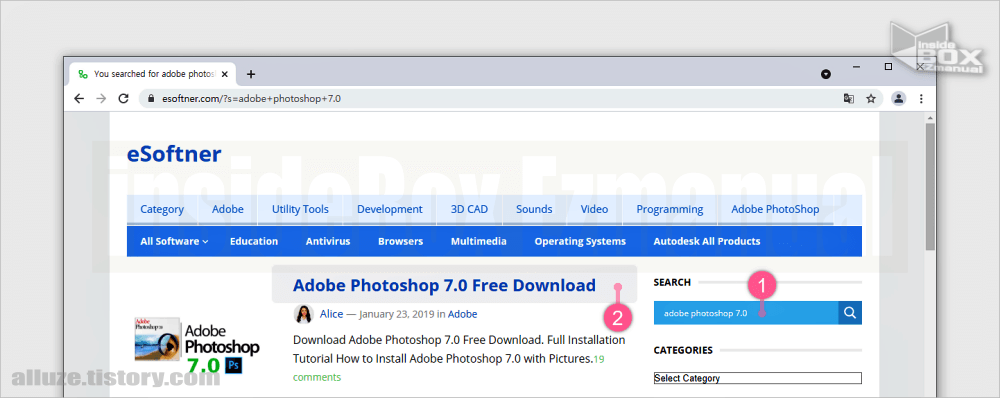Open Autodesk All Products category
The height and width of the screenshot is (398, 1000).
coord(707,241)
